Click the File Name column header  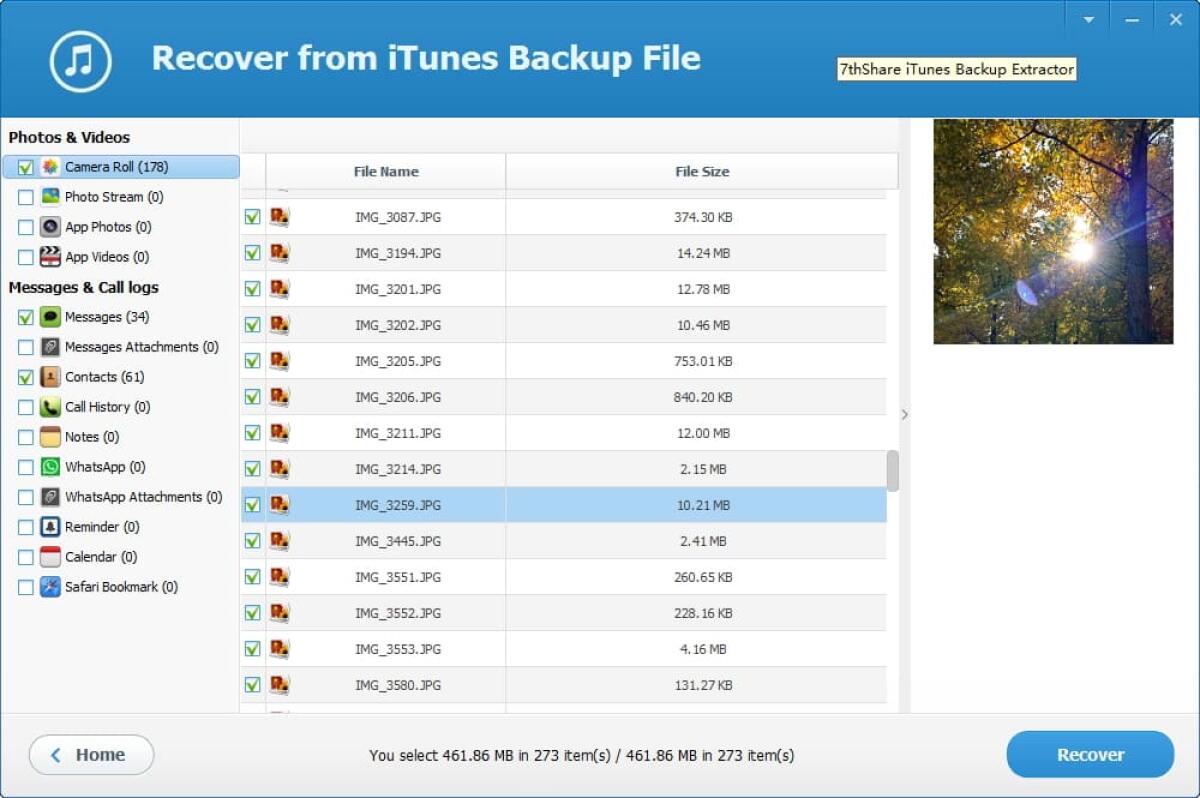386,171
